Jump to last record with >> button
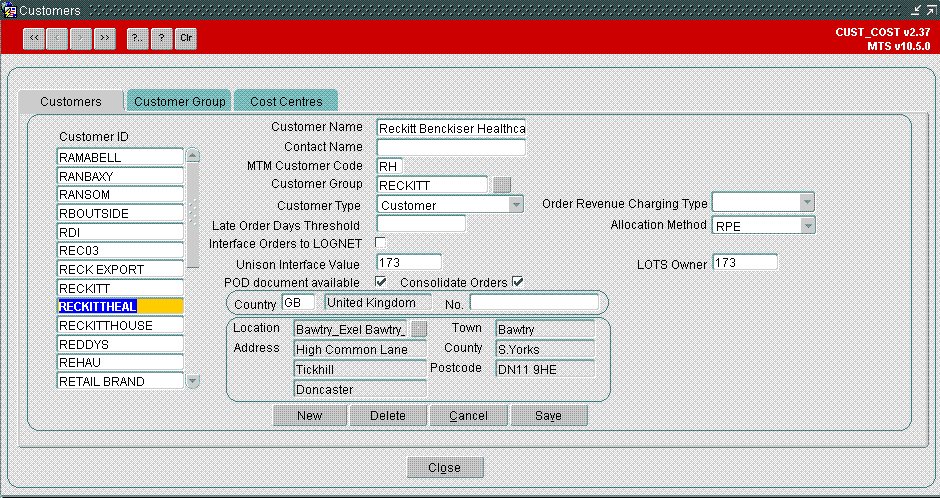 105,38
